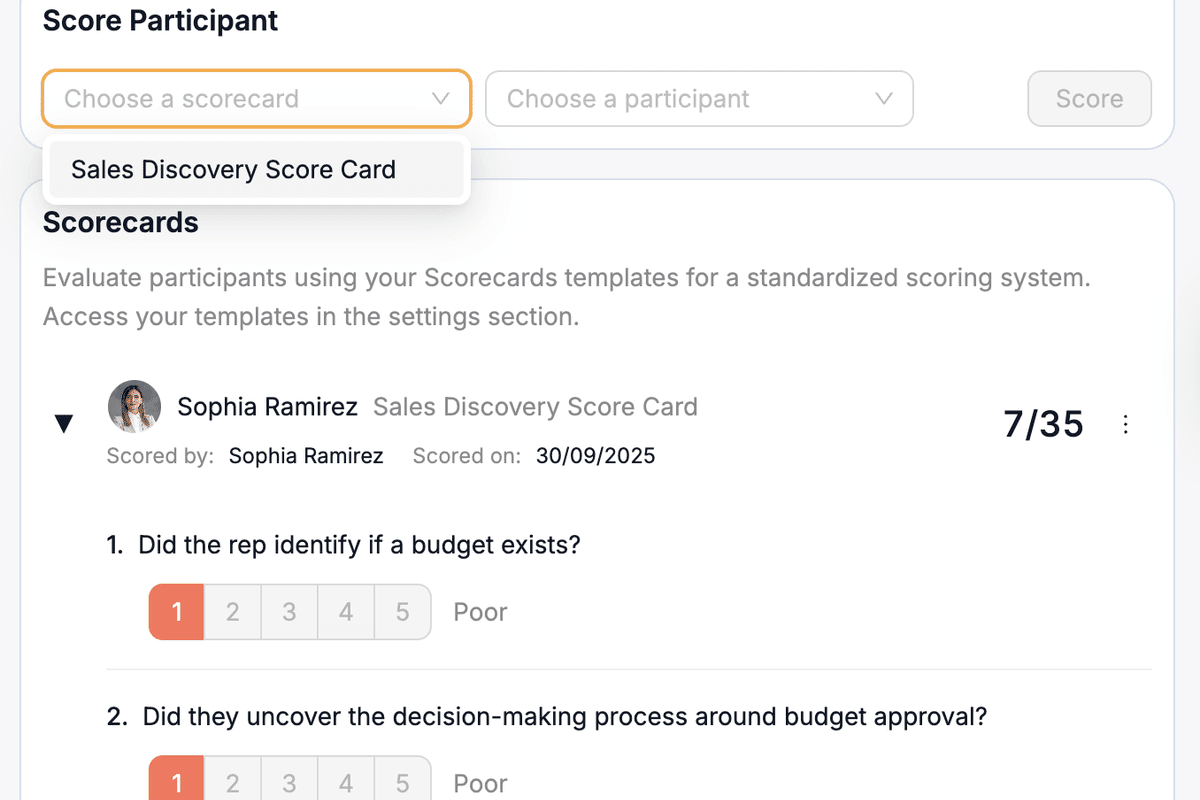Screen dimensions: 1200x800
Task: Select rating 3 for the budget question
Action: click(x=289, y=611)
